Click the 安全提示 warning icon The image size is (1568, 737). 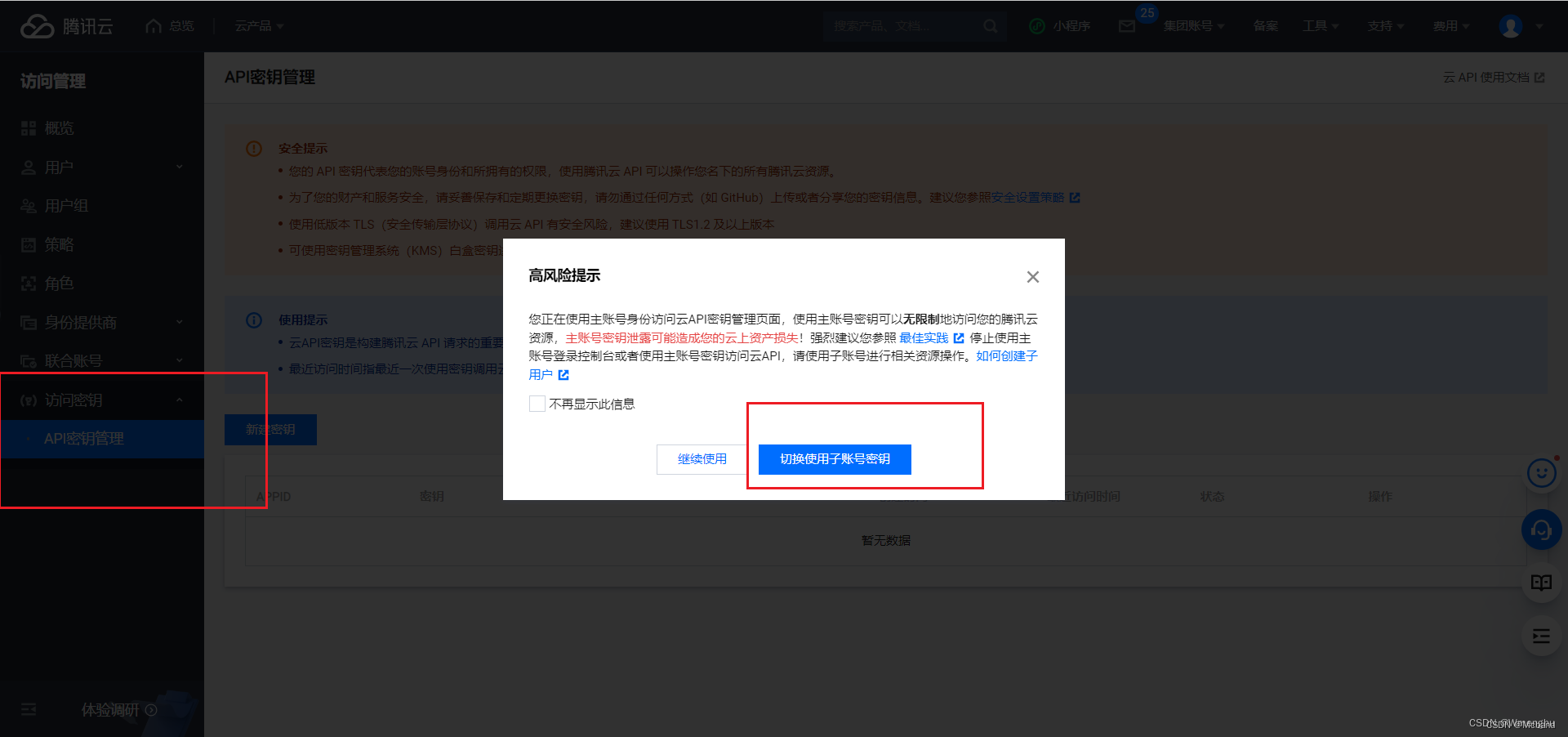[254, 149]
